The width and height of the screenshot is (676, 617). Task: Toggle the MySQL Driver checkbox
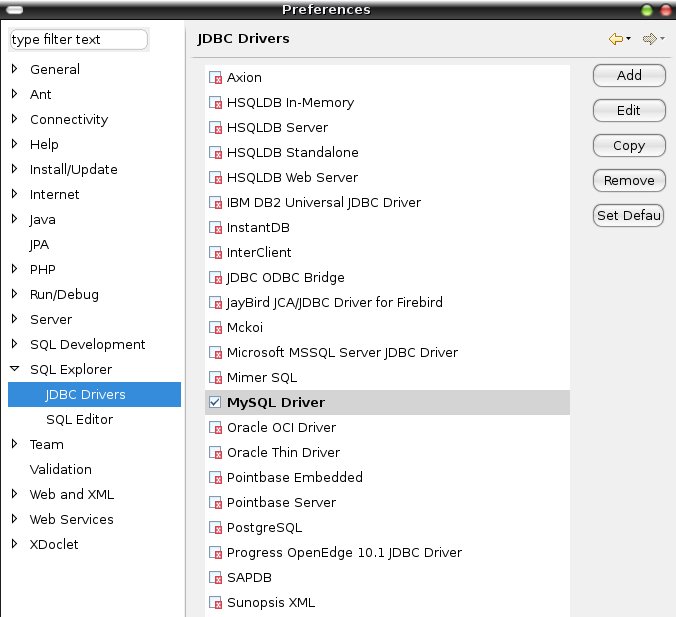pos(215,402)
